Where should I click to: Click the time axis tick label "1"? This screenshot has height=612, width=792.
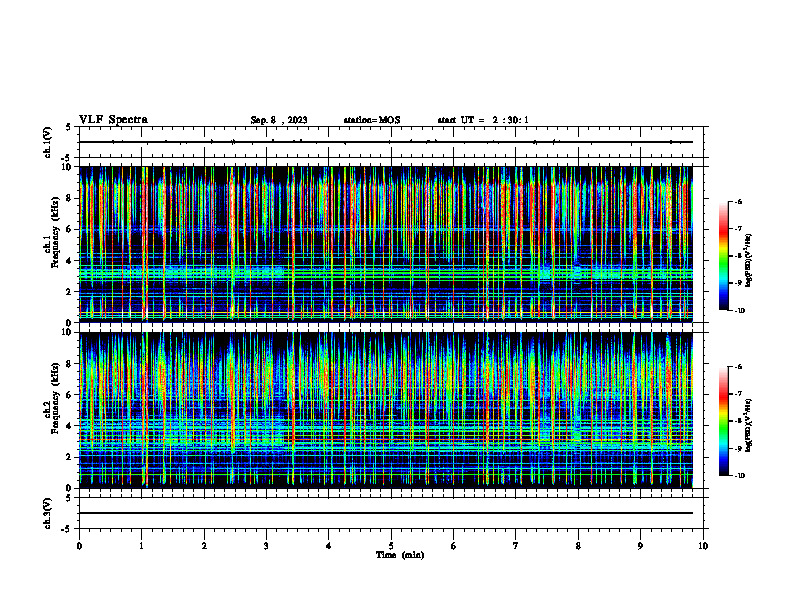141,546
